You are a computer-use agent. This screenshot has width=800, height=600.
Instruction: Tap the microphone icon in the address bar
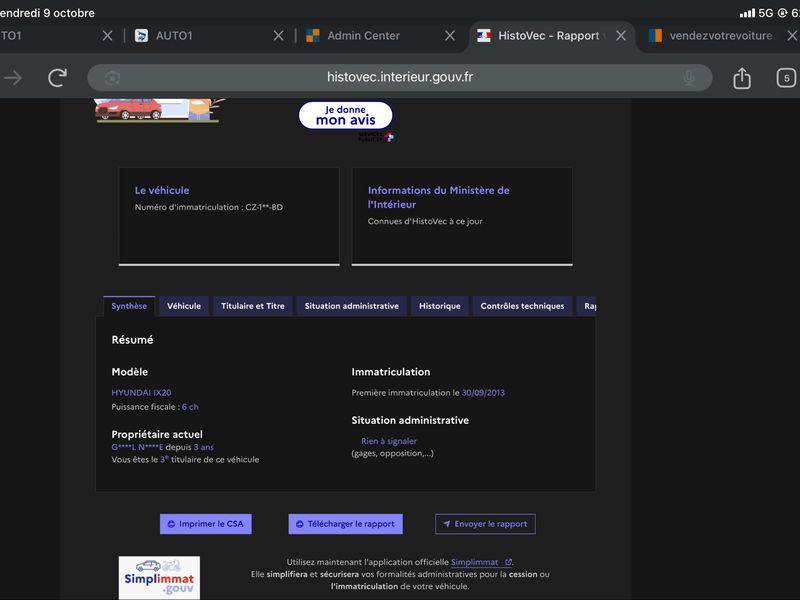coord(689,78)
